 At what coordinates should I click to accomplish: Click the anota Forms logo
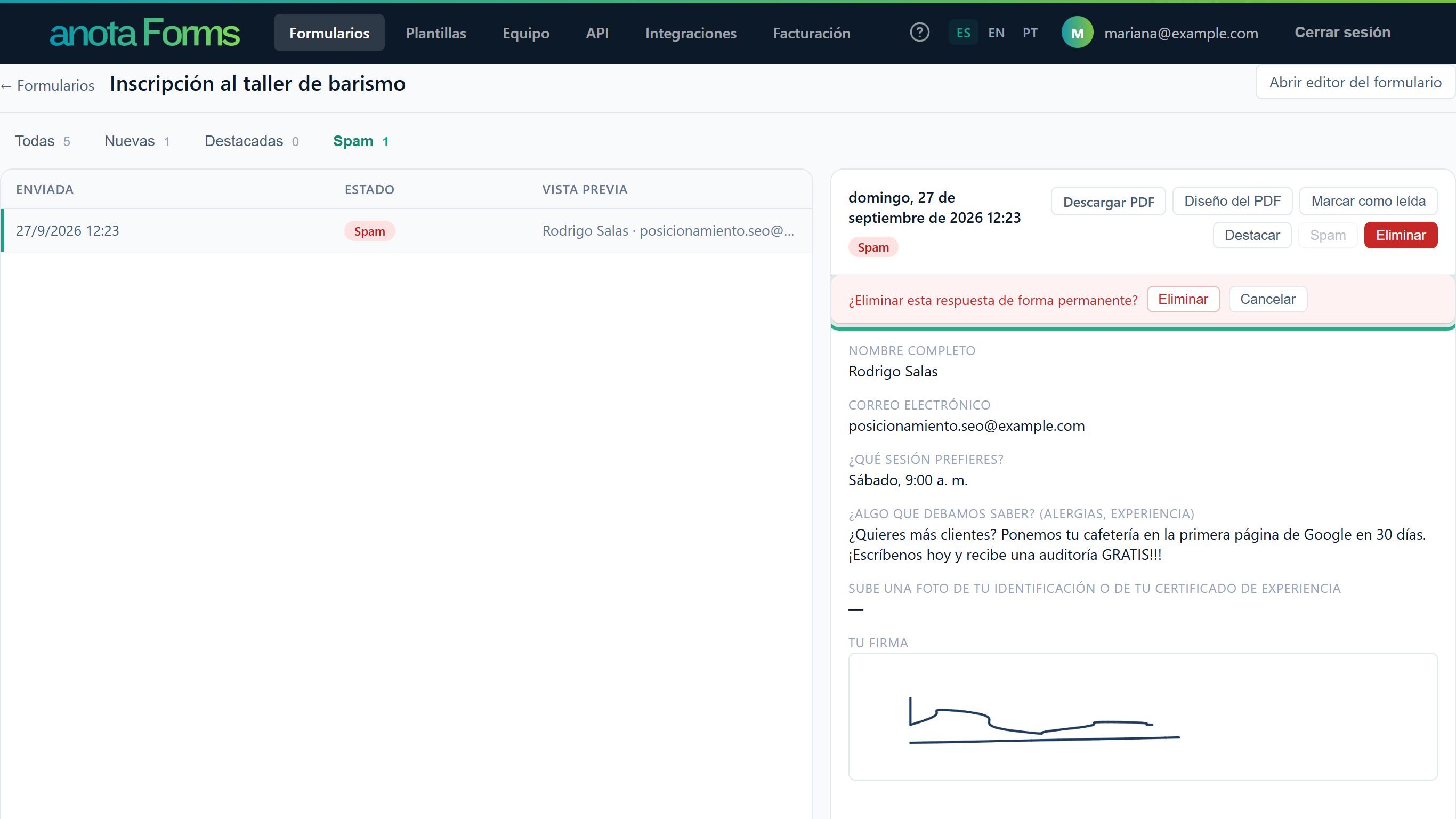click(145, 33)
